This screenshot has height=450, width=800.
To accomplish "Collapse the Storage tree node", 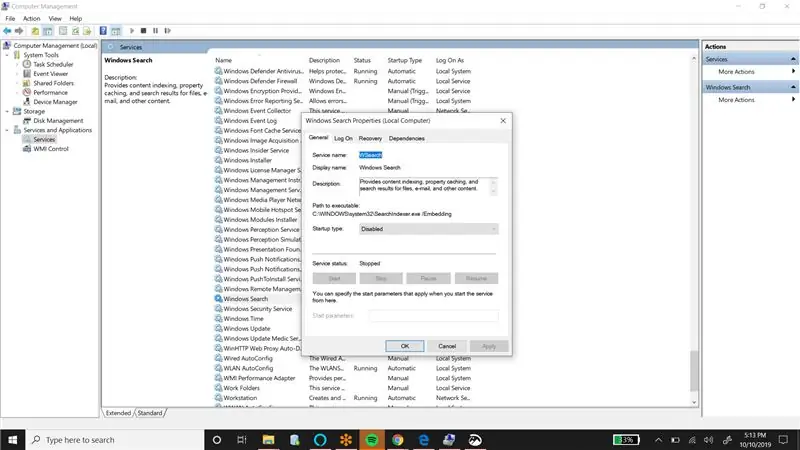I will [x=7, y=111].
